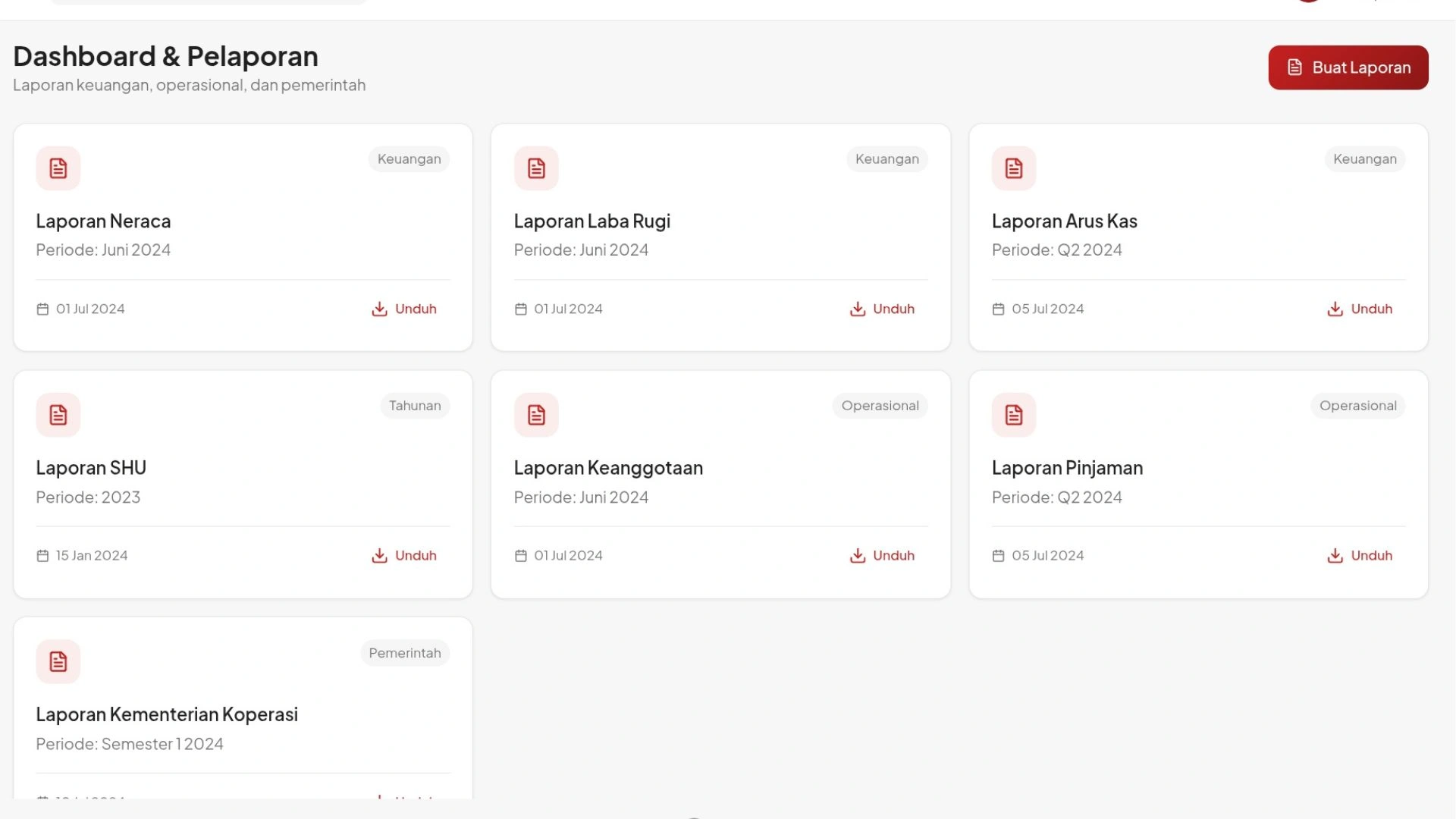Click the Laporan Pinjaman document icon

pos(1014,415)
